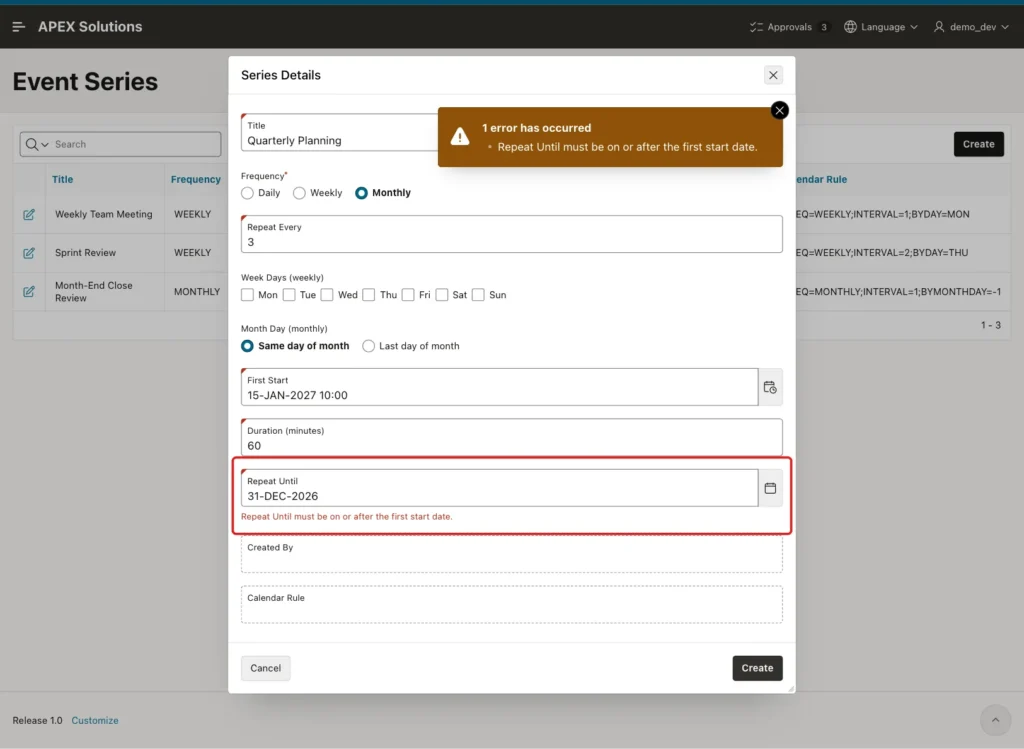Click the Repeat Until date field

[500, 488]
